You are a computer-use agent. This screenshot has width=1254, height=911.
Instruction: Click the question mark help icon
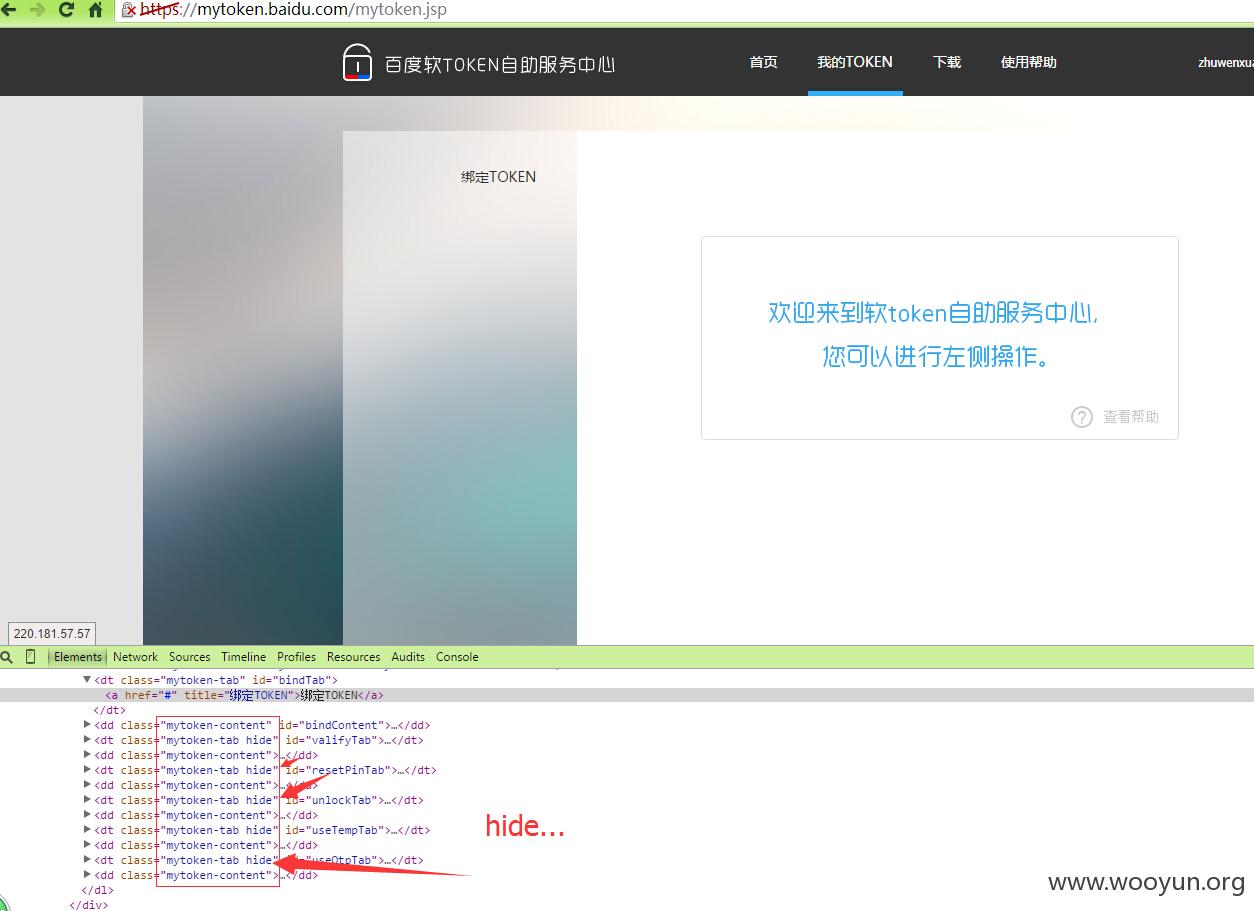1082,417
